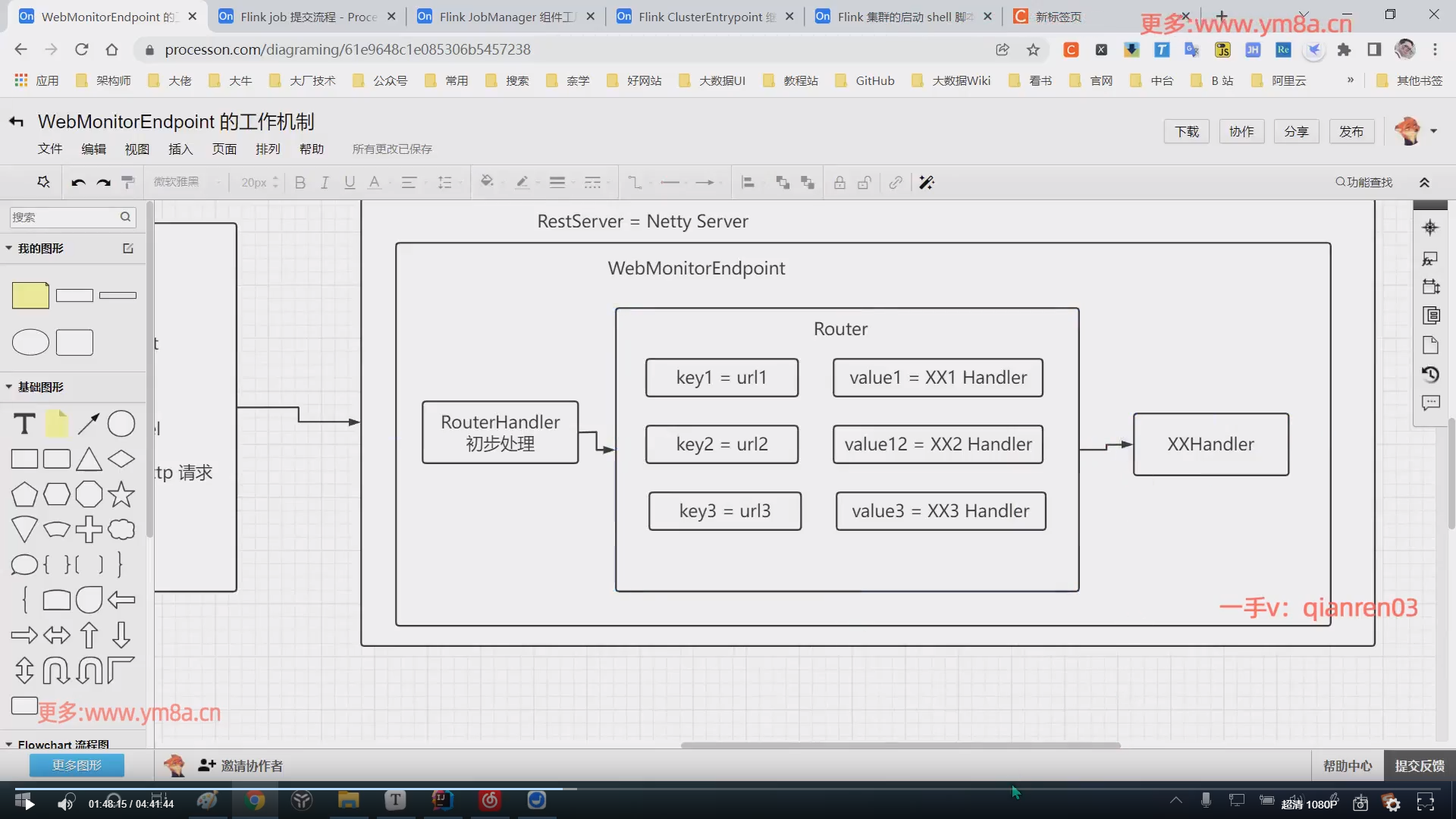1456x819 pixels.
Task: Click the undo arrow in toolbar
Action: coord(78,183)
